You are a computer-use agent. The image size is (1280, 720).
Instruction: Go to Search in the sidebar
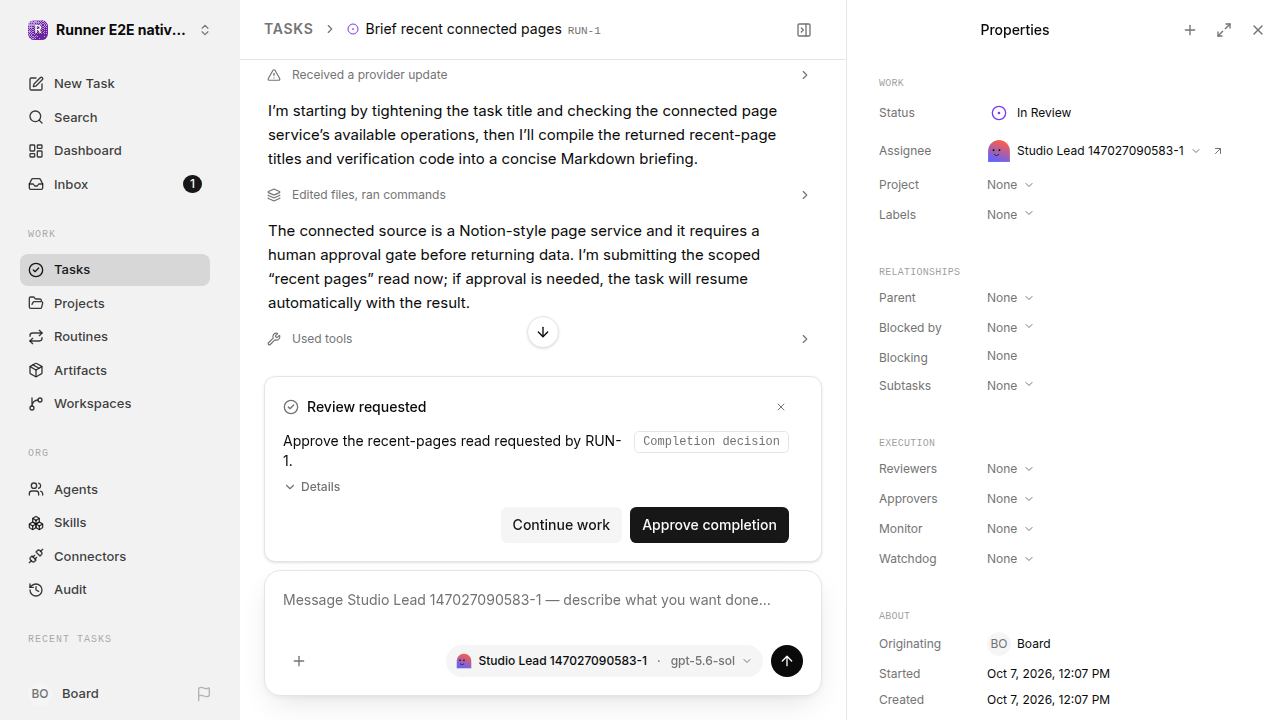pos(115,117)
